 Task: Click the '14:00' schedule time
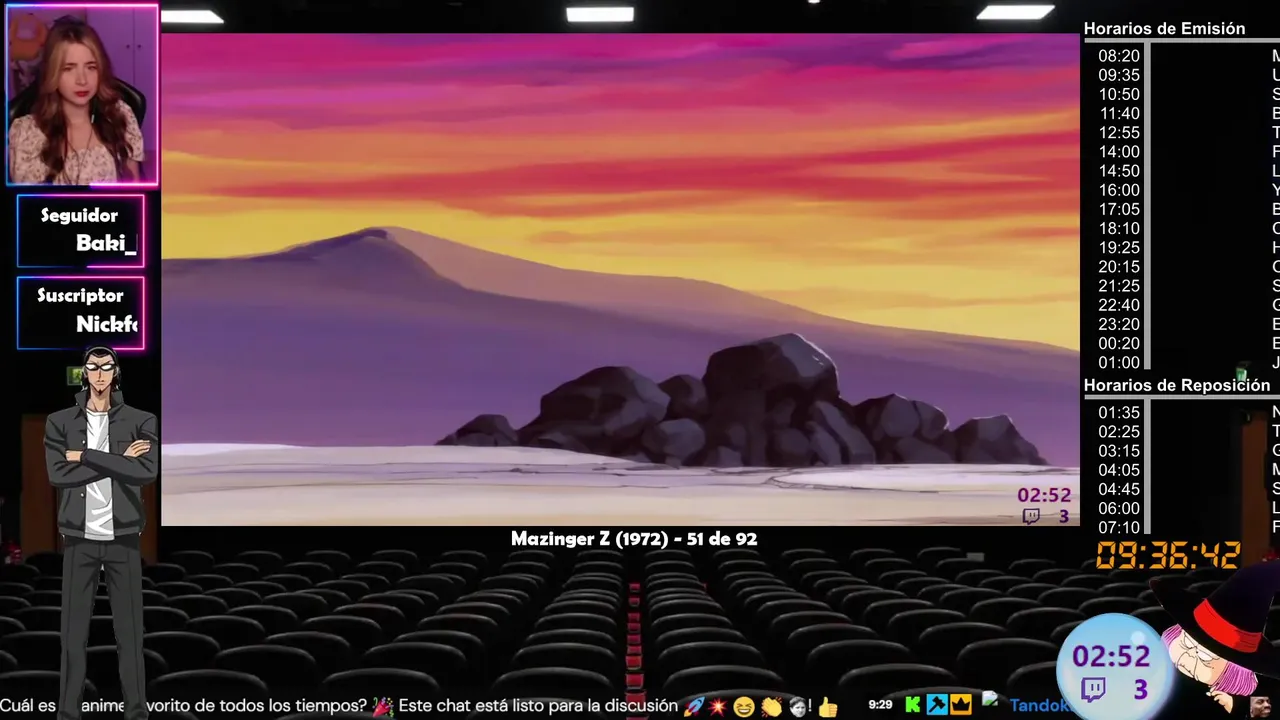[1119, 152]
